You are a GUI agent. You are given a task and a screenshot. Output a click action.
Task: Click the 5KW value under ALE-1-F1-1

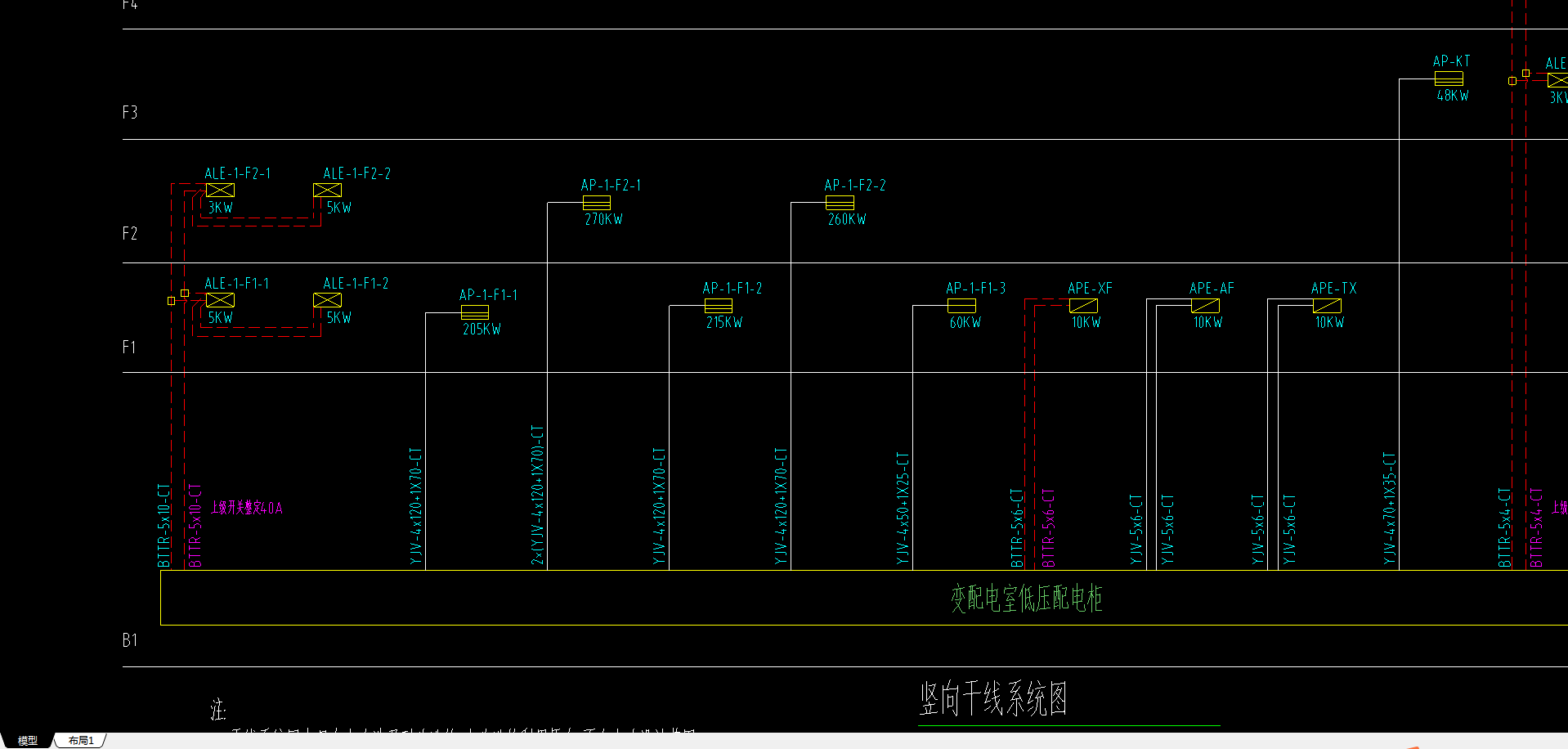click(221, 317)
